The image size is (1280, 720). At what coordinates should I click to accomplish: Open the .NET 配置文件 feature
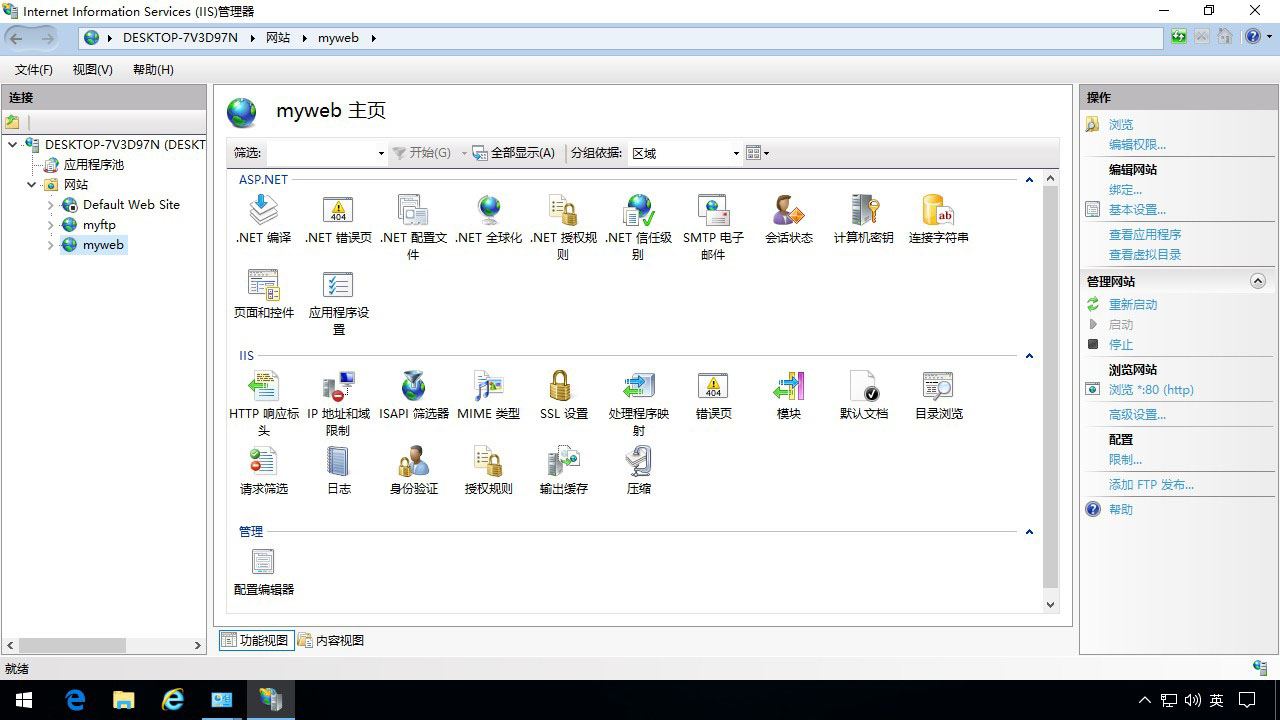pos(413,227)
